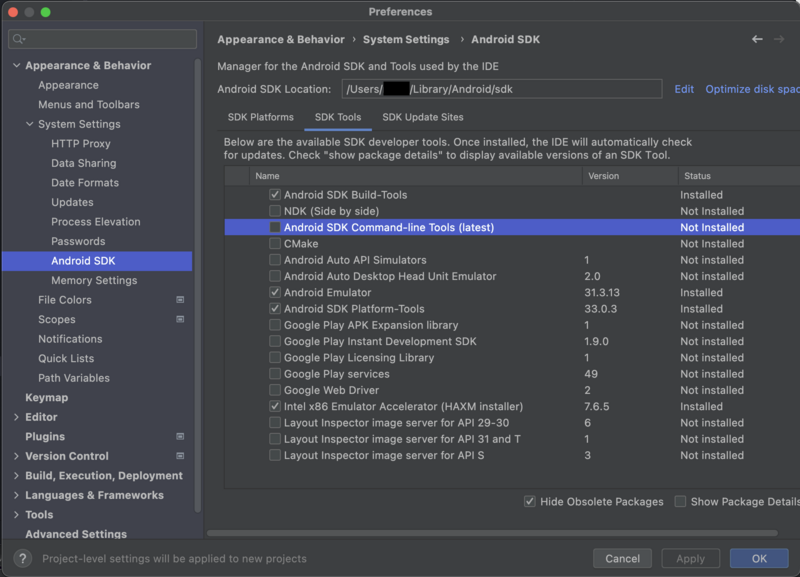Click System Settings in the breadcrumb
Image resolution: width=800 pixels, height=577 pixels.
[406, 39]
